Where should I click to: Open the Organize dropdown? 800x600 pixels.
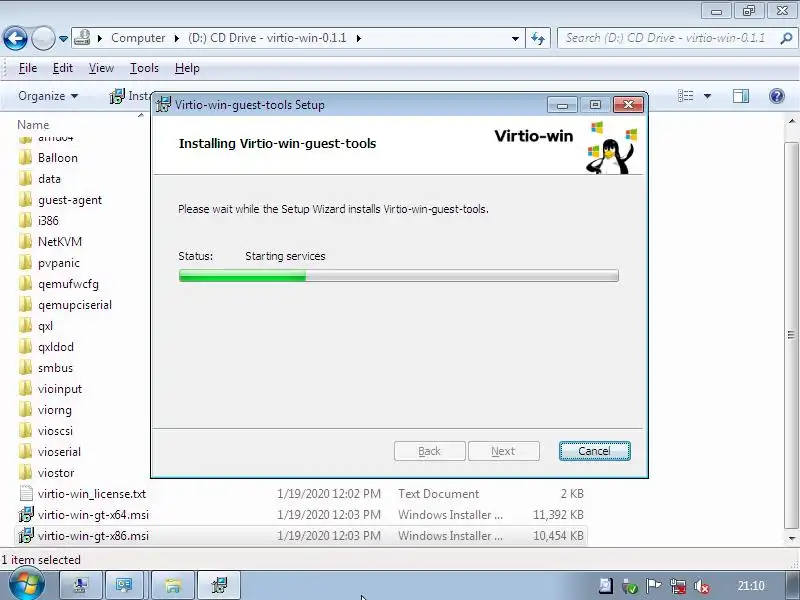tap(48, 96)
